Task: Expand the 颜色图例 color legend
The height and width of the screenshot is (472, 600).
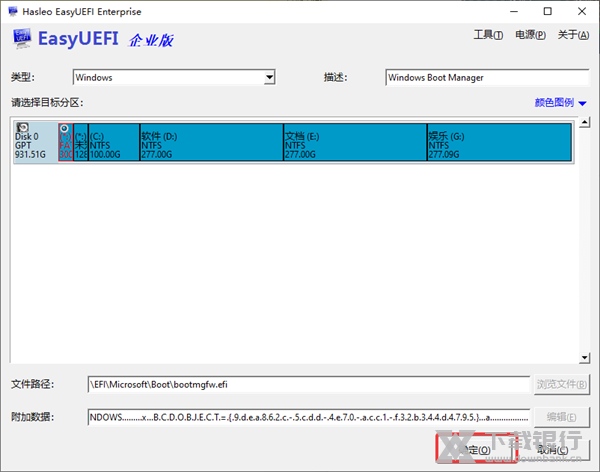Action: [x=560, y=103]
